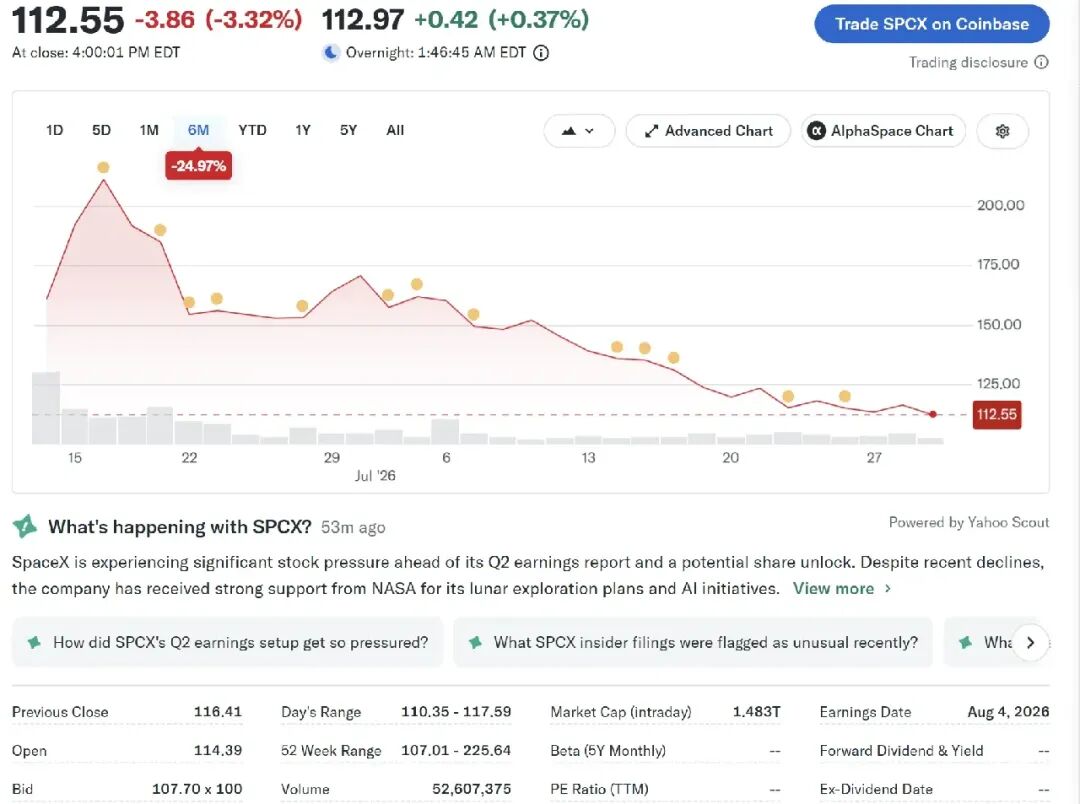Image resolution: width=1080 pixels, height=804 pixels.
Task: Click Trade SPCX on Coinbase button
Action: coord(931,24)
